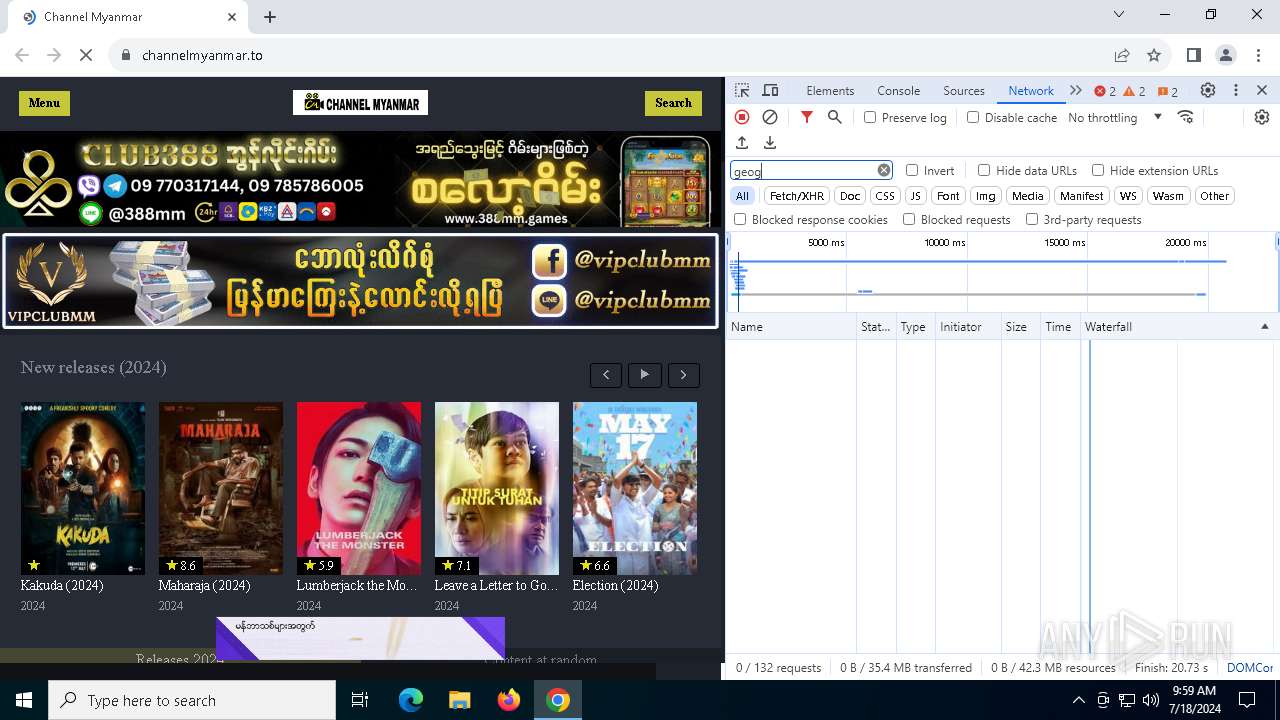Open DevTools customize three-dot menu
The width and height of the screenshot is (1280, 720).
[1236, 90]
